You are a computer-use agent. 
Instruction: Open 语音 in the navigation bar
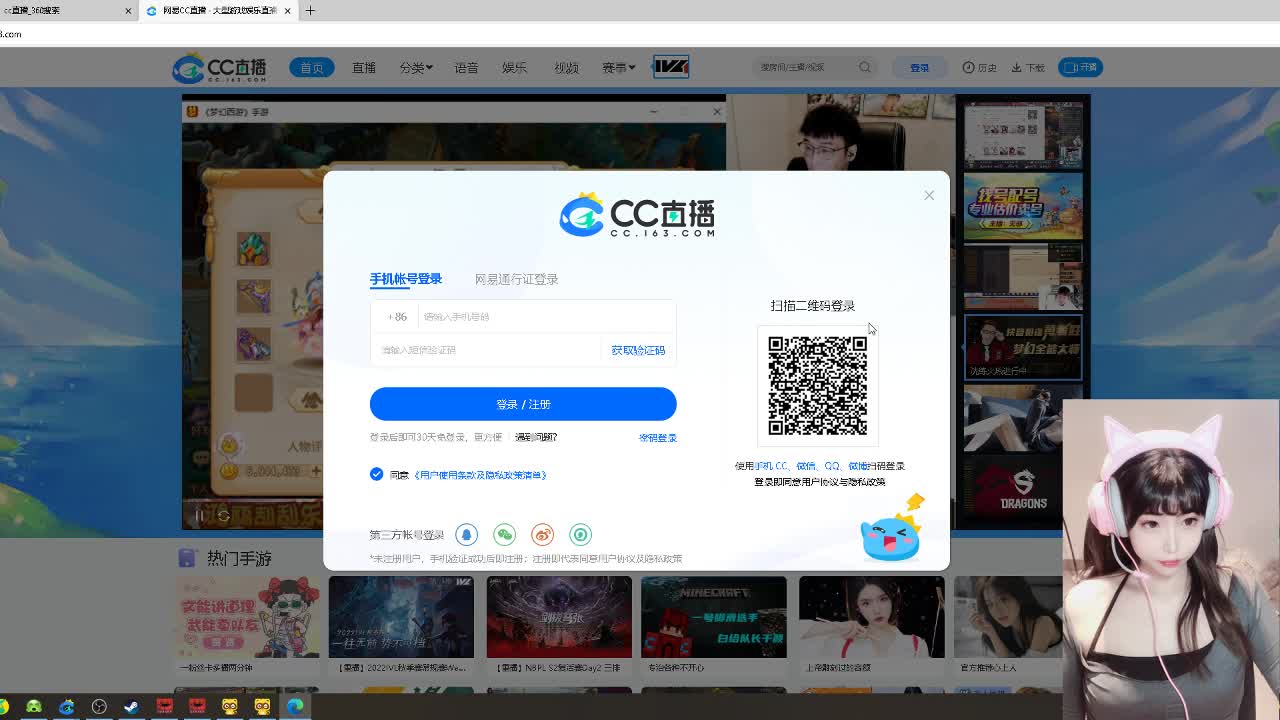pos(466,68)
